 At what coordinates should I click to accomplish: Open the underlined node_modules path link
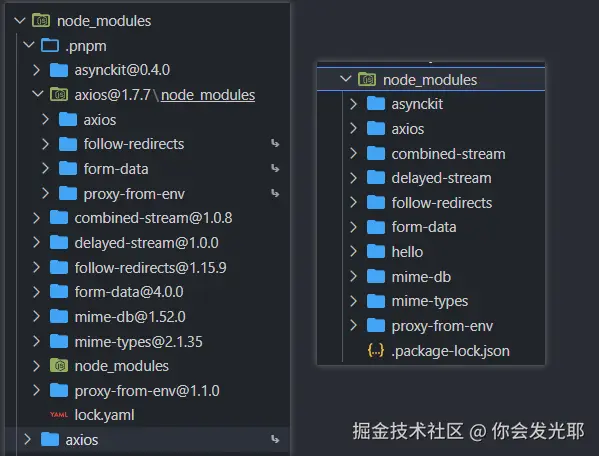[208, 95]
